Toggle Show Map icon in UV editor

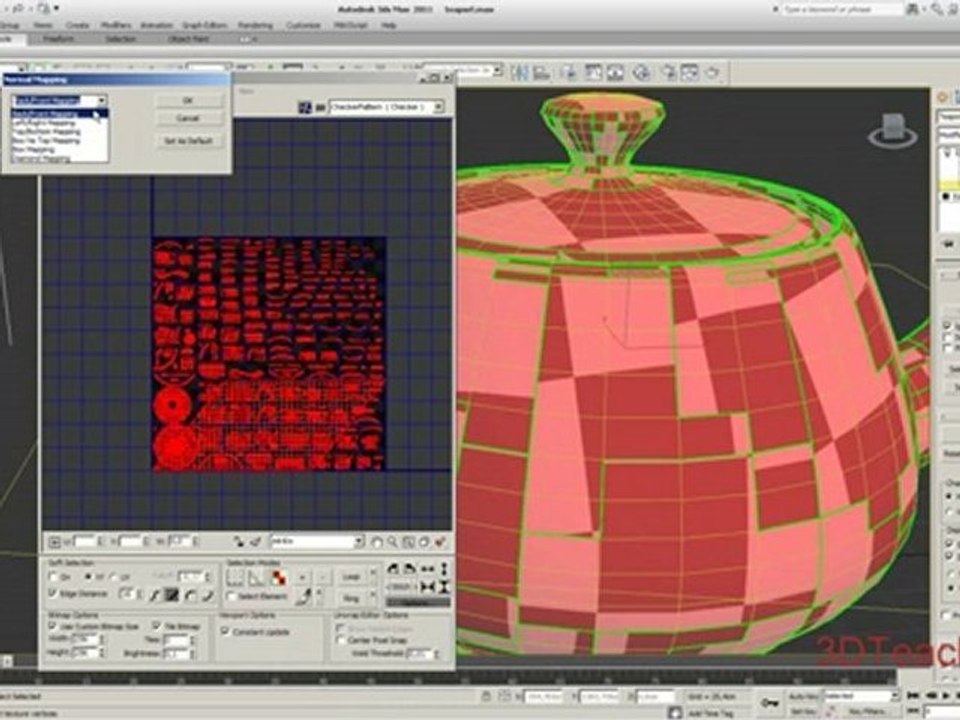point(305,107)
